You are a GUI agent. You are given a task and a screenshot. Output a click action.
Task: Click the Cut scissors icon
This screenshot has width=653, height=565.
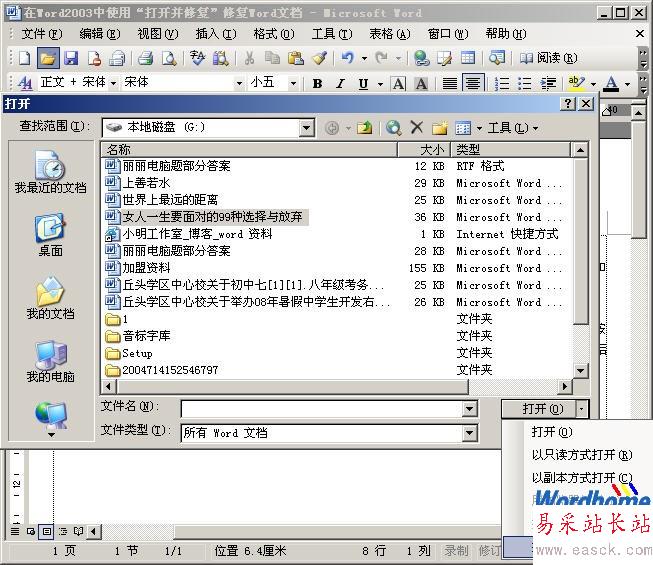pyautogui.click(x=249, y=58)
